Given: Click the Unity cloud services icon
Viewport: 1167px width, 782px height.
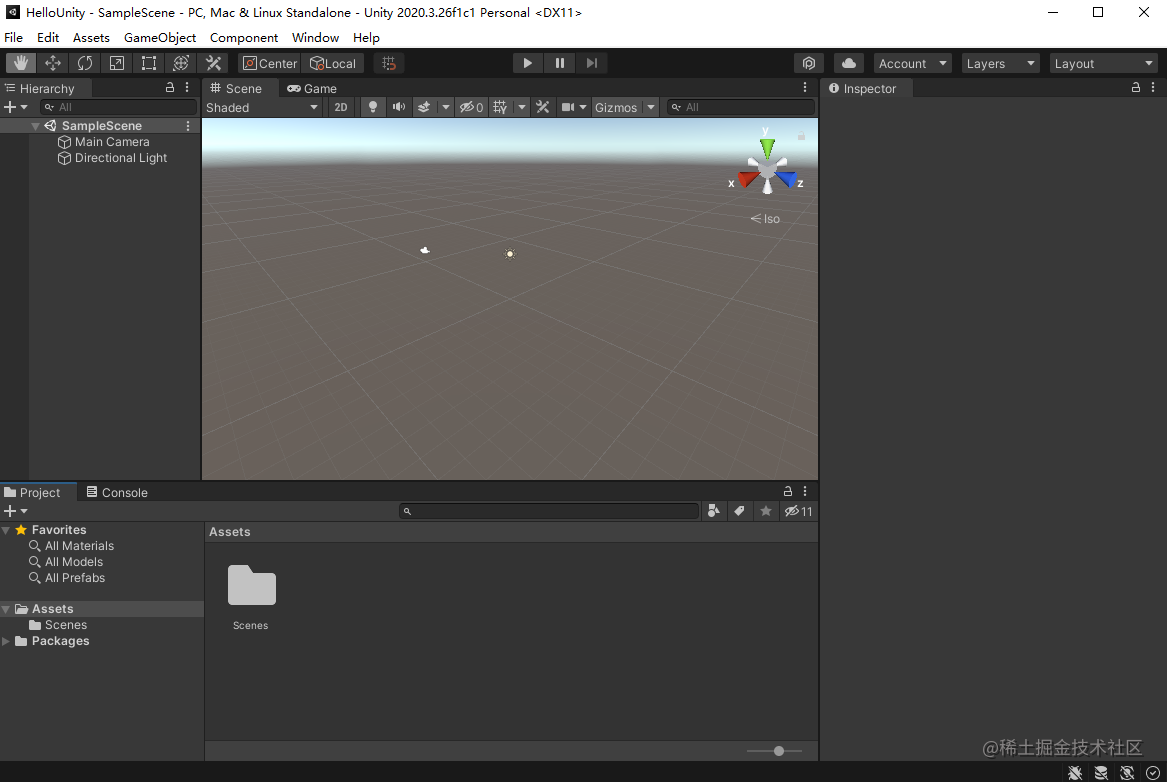Looking at the screenshot, I should tap(849, 62).
